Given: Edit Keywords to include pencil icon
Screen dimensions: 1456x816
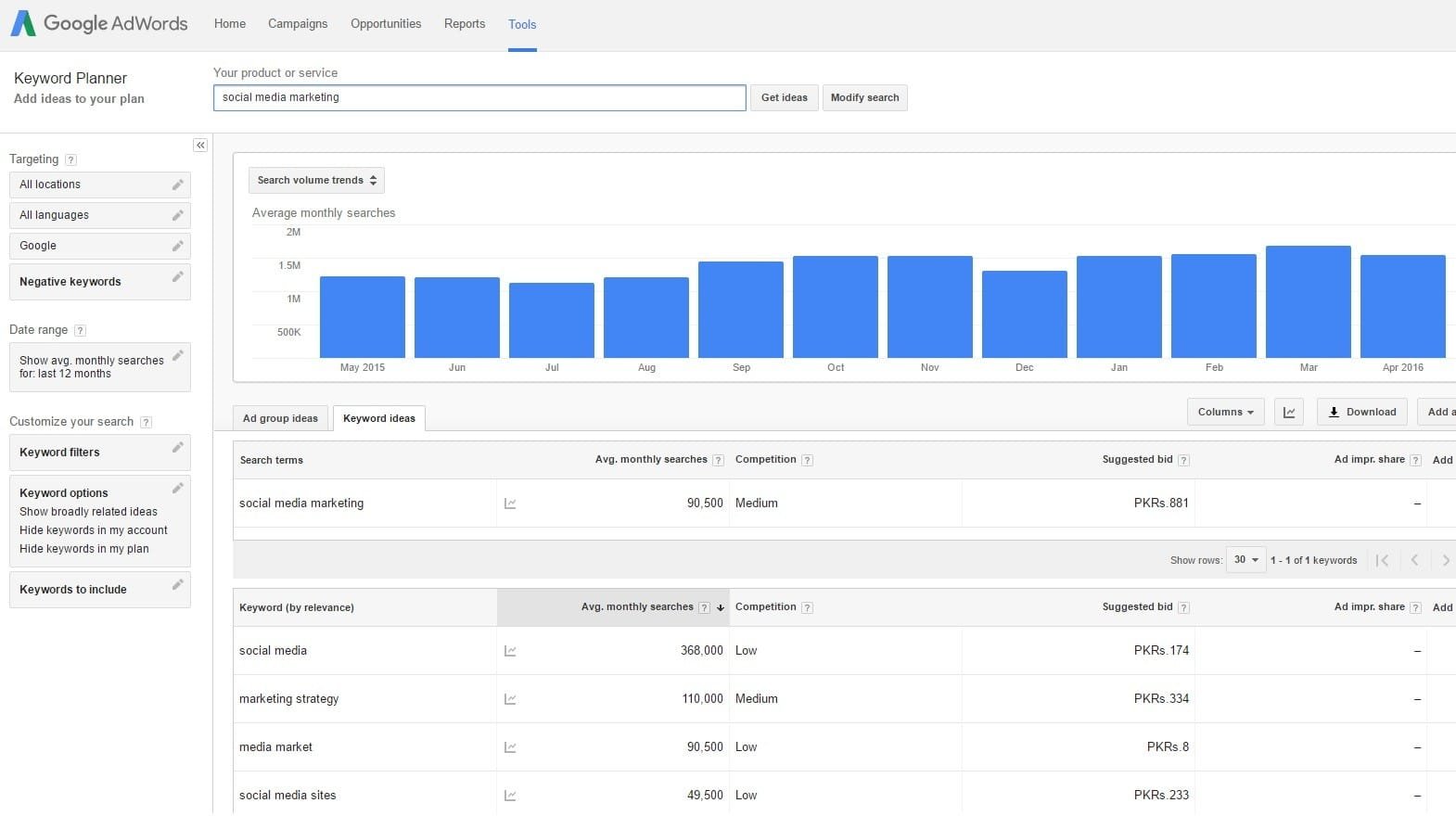Looking at the screenshot, I should tap(177, 584).
